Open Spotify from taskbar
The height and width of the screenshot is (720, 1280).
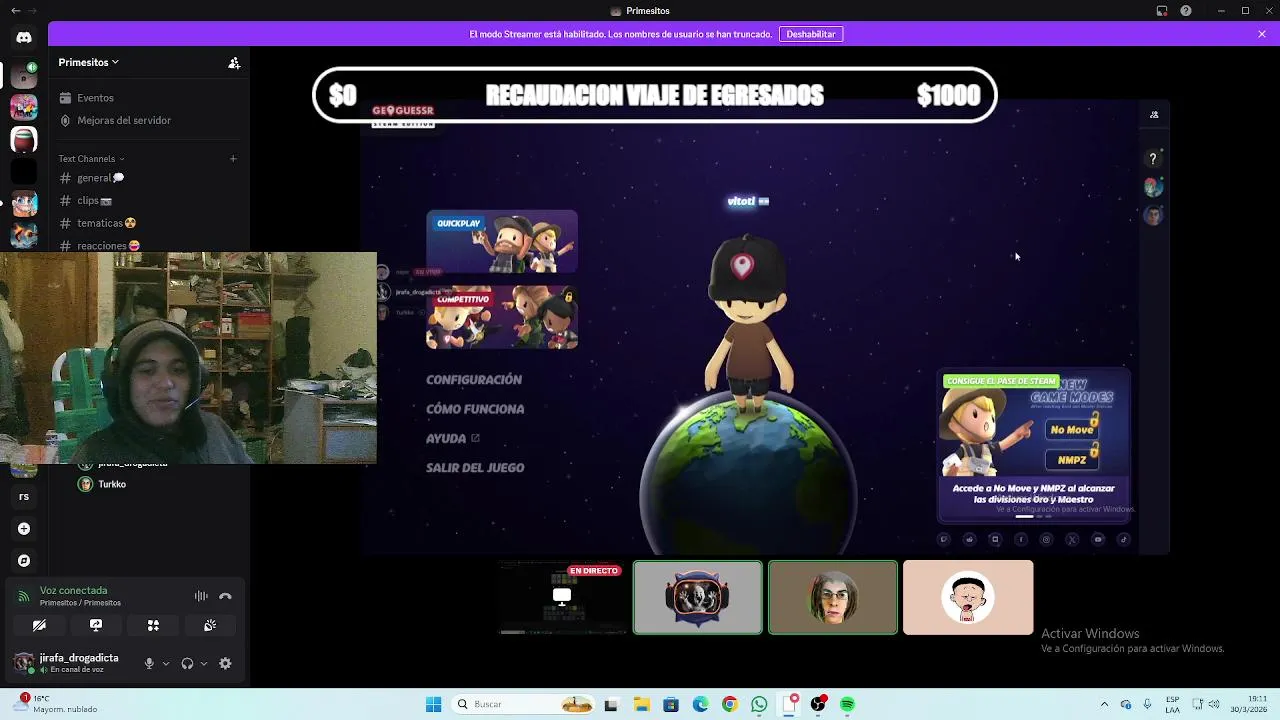(x=847, y=704)
